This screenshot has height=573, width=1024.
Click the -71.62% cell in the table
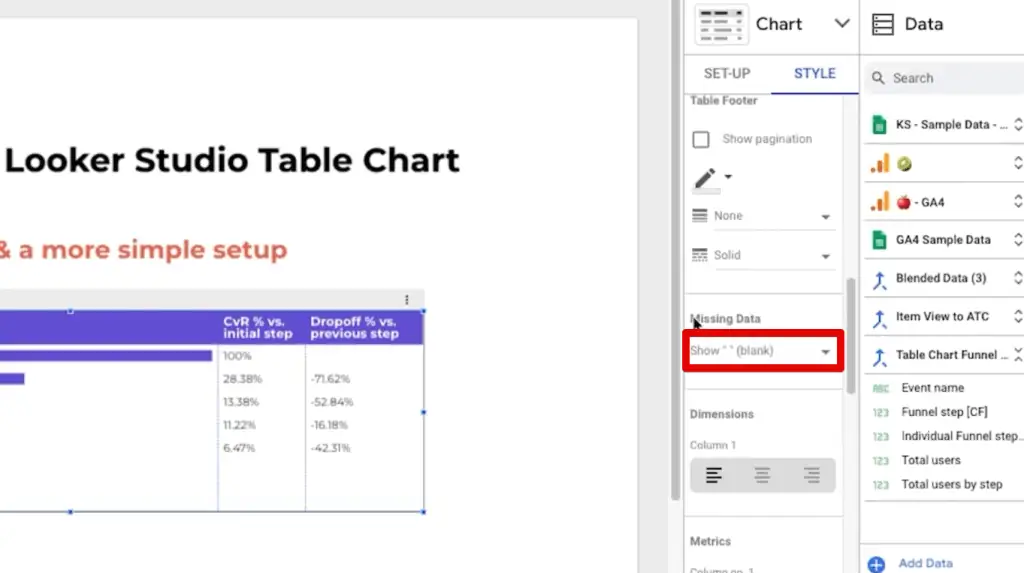click(x=330, y=379)
